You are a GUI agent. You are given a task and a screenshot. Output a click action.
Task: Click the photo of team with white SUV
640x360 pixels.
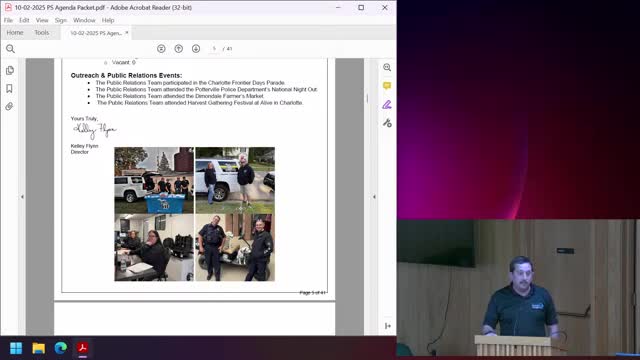[154, 180]
